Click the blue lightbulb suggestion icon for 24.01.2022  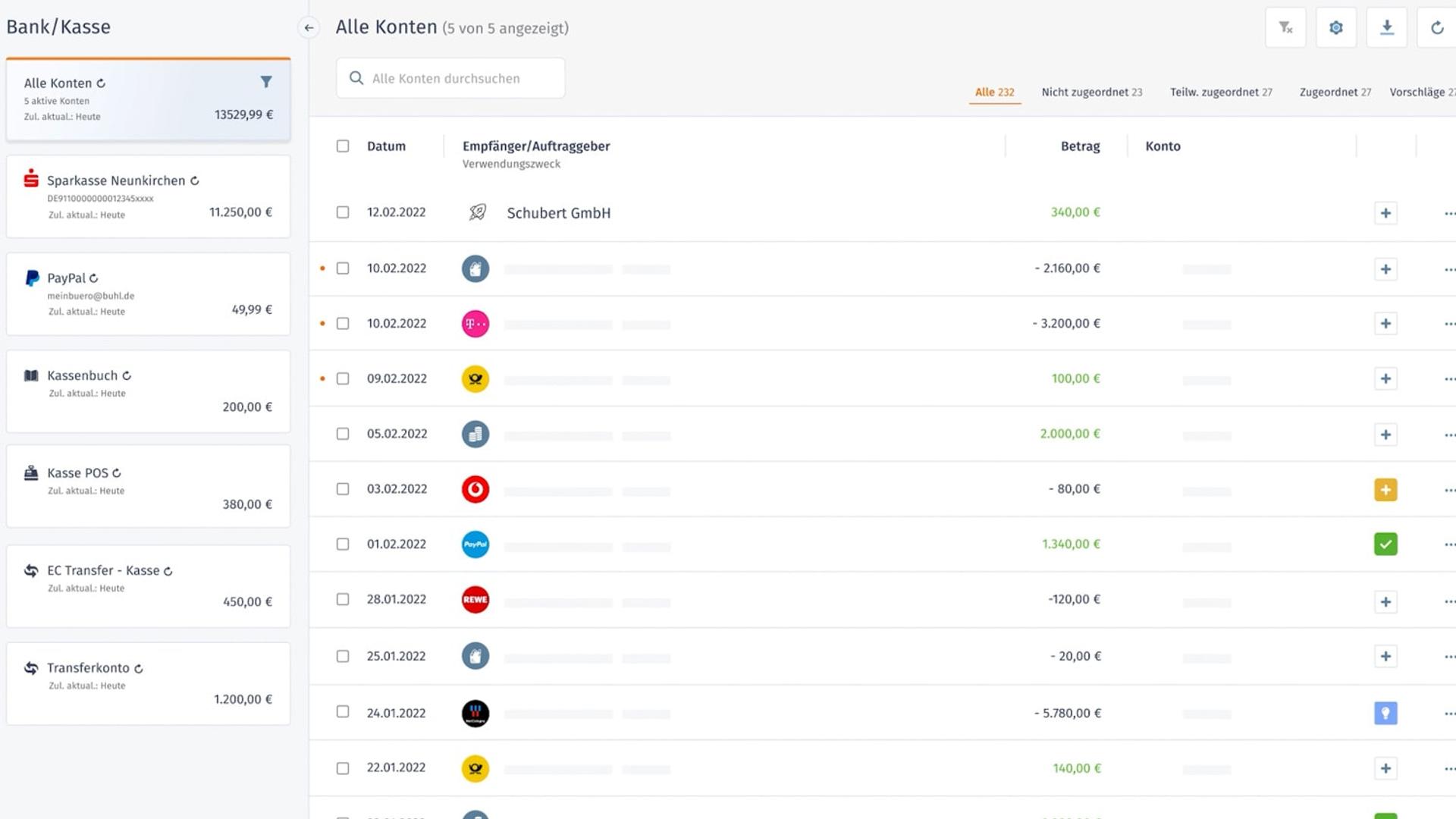click(x=1385, y=714)
